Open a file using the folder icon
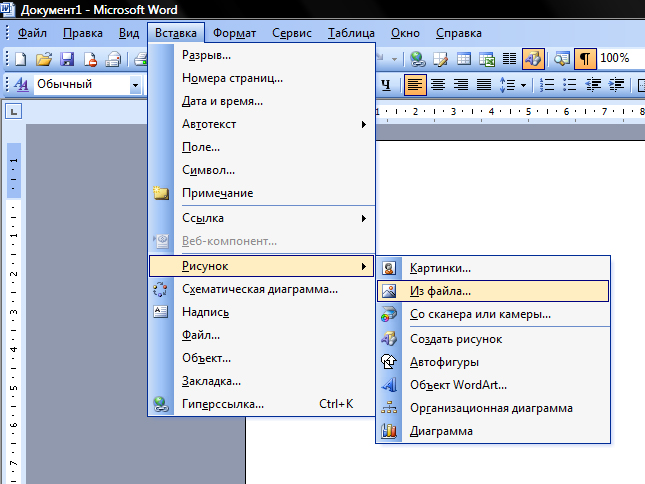 tap(44, 59)
